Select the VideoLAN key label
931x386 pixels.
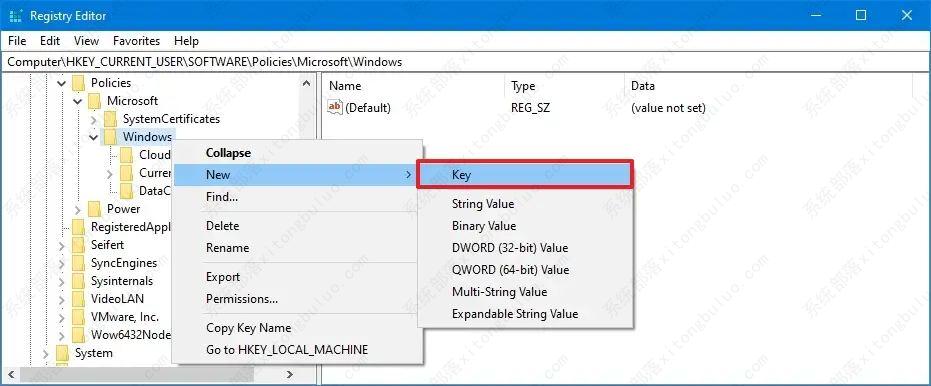(117, 299)
